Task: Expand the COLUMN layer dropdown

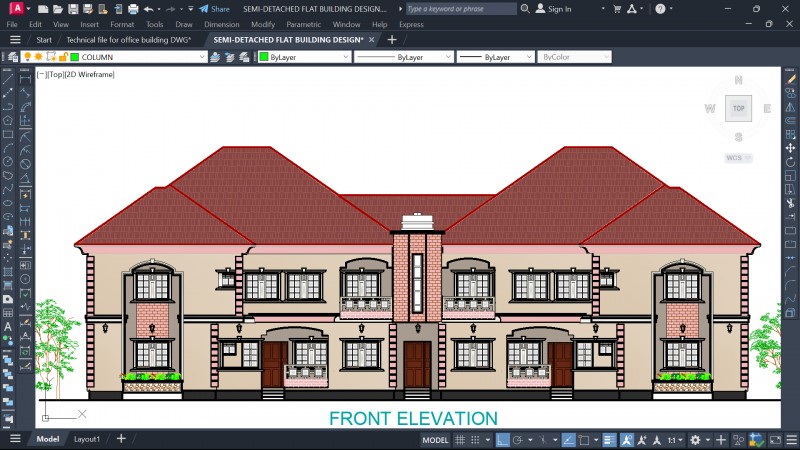Action: pyautogui.click(x=202, y=57)
